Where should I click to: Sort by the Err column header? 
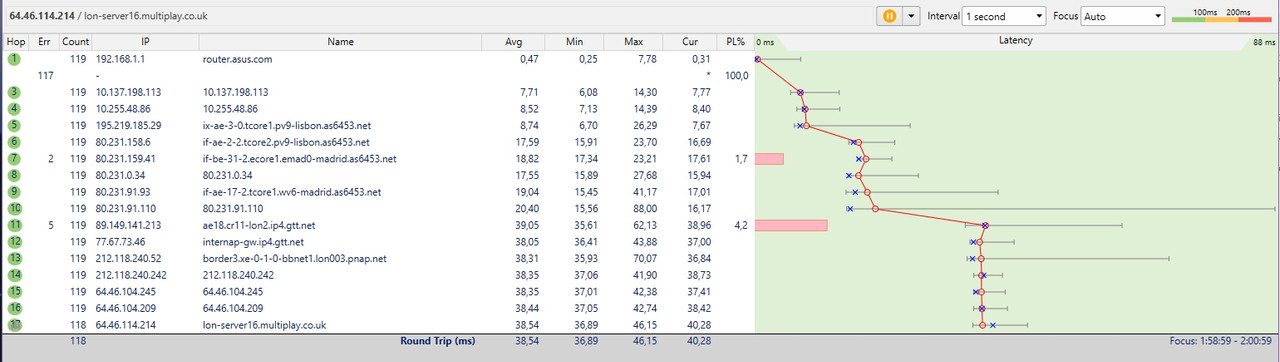click(44, 42)
